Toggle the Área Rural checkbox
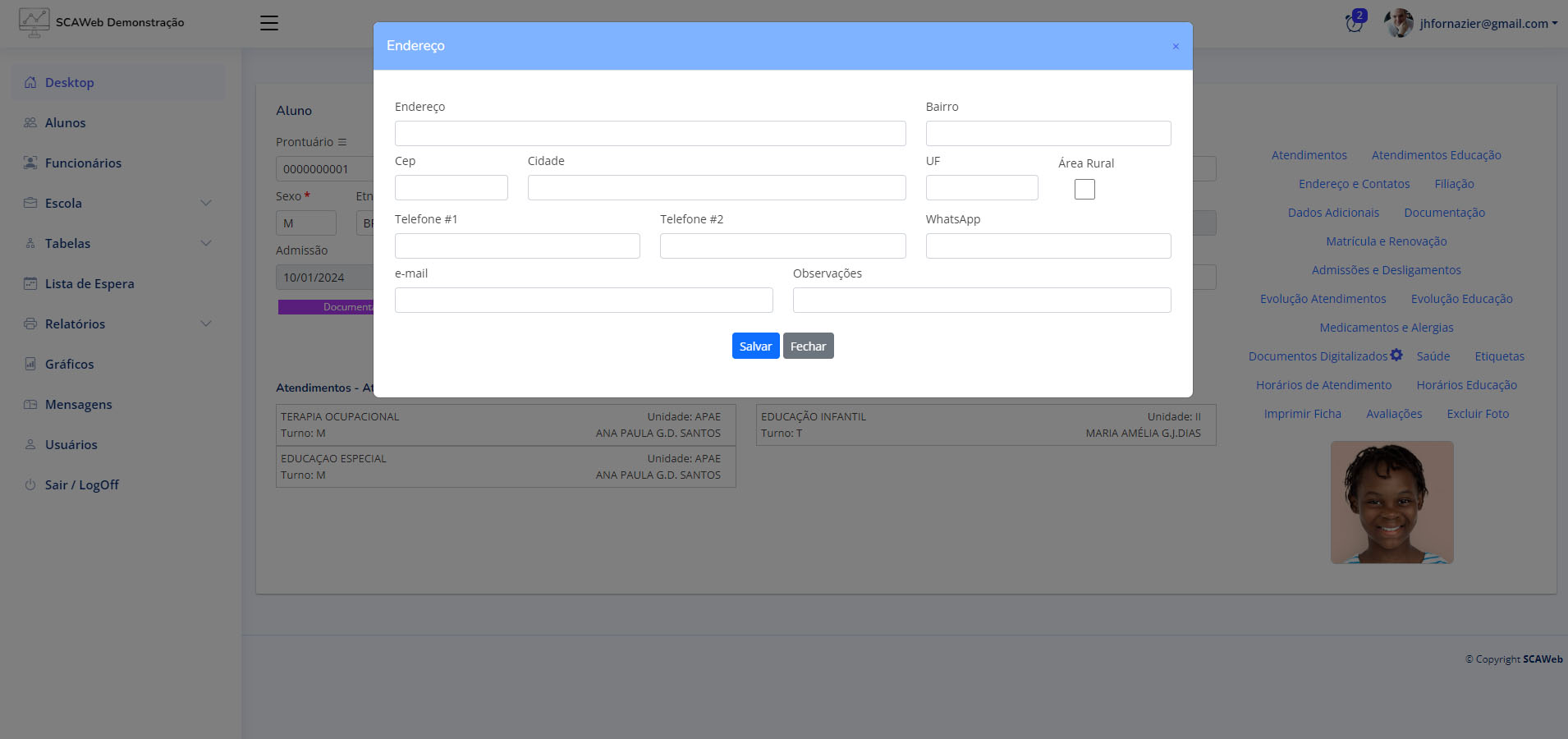1568x739 pixels. pyautogui.click(x=1084, y=190)
